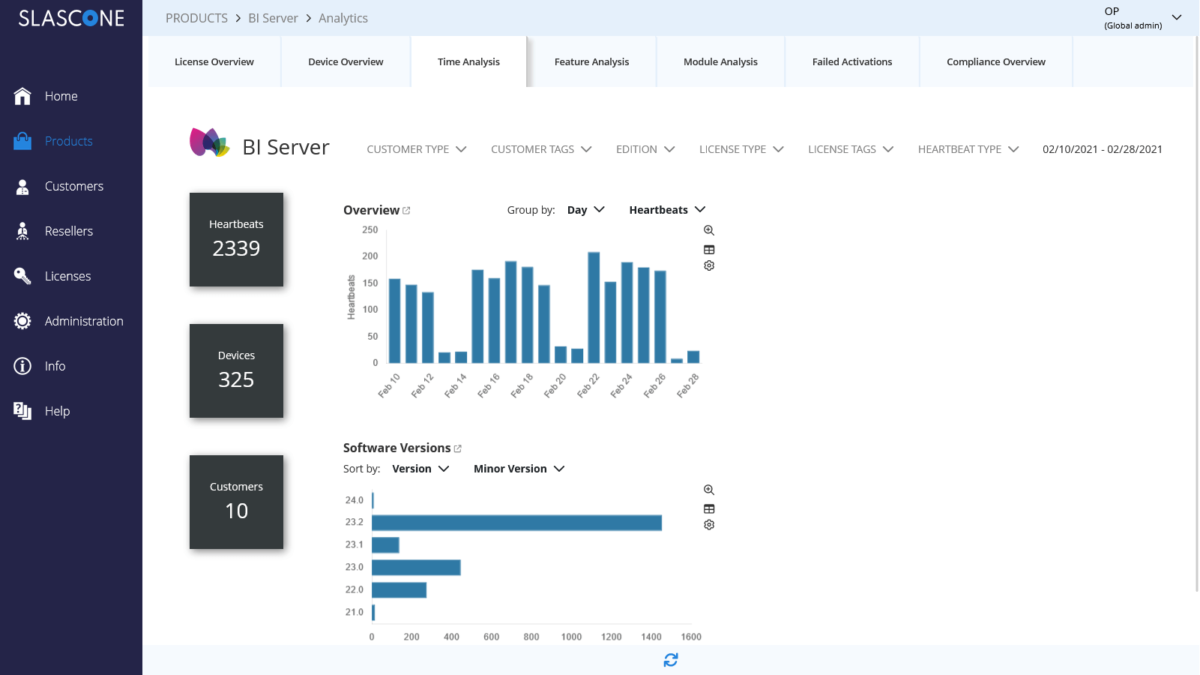Switch to the Feature Analysis tab

coord(591,61)
